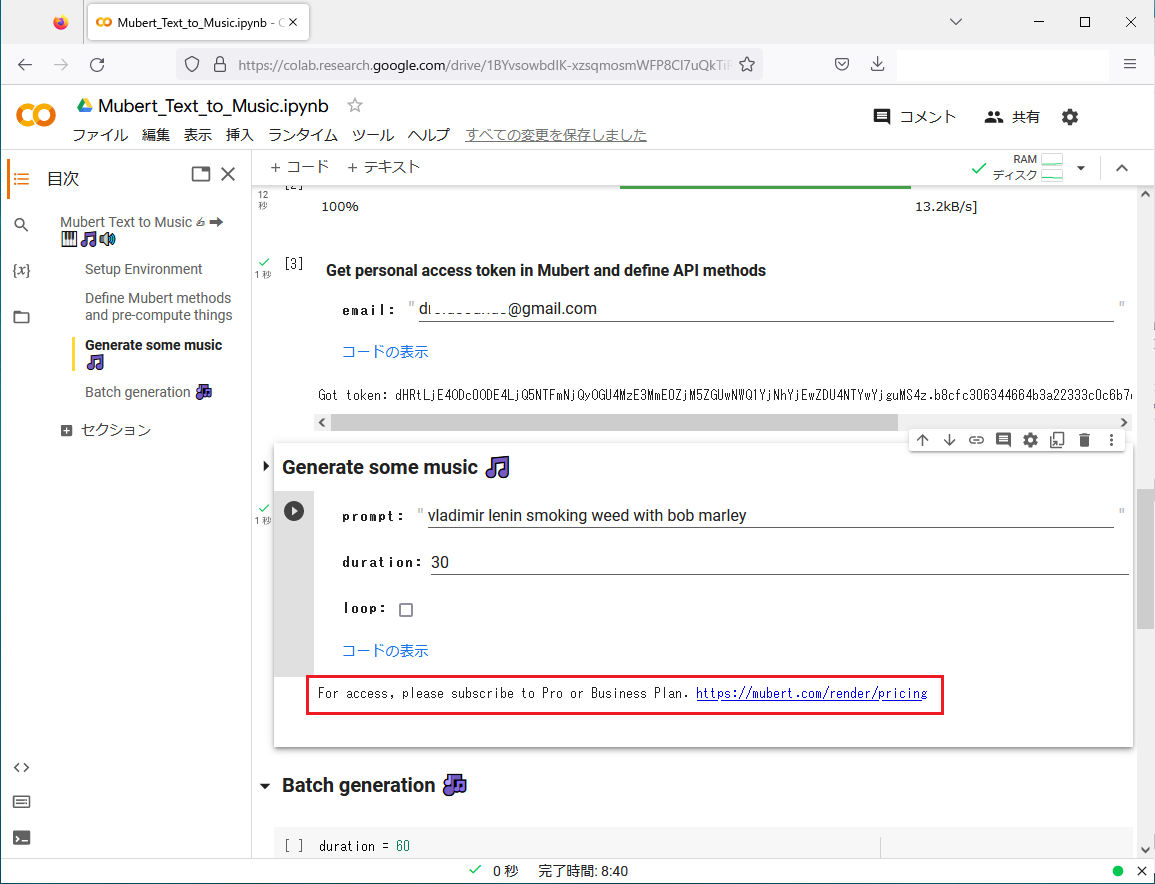
Task: Open the files folder icon in sidebar
Action: click(x=21, y=317)
